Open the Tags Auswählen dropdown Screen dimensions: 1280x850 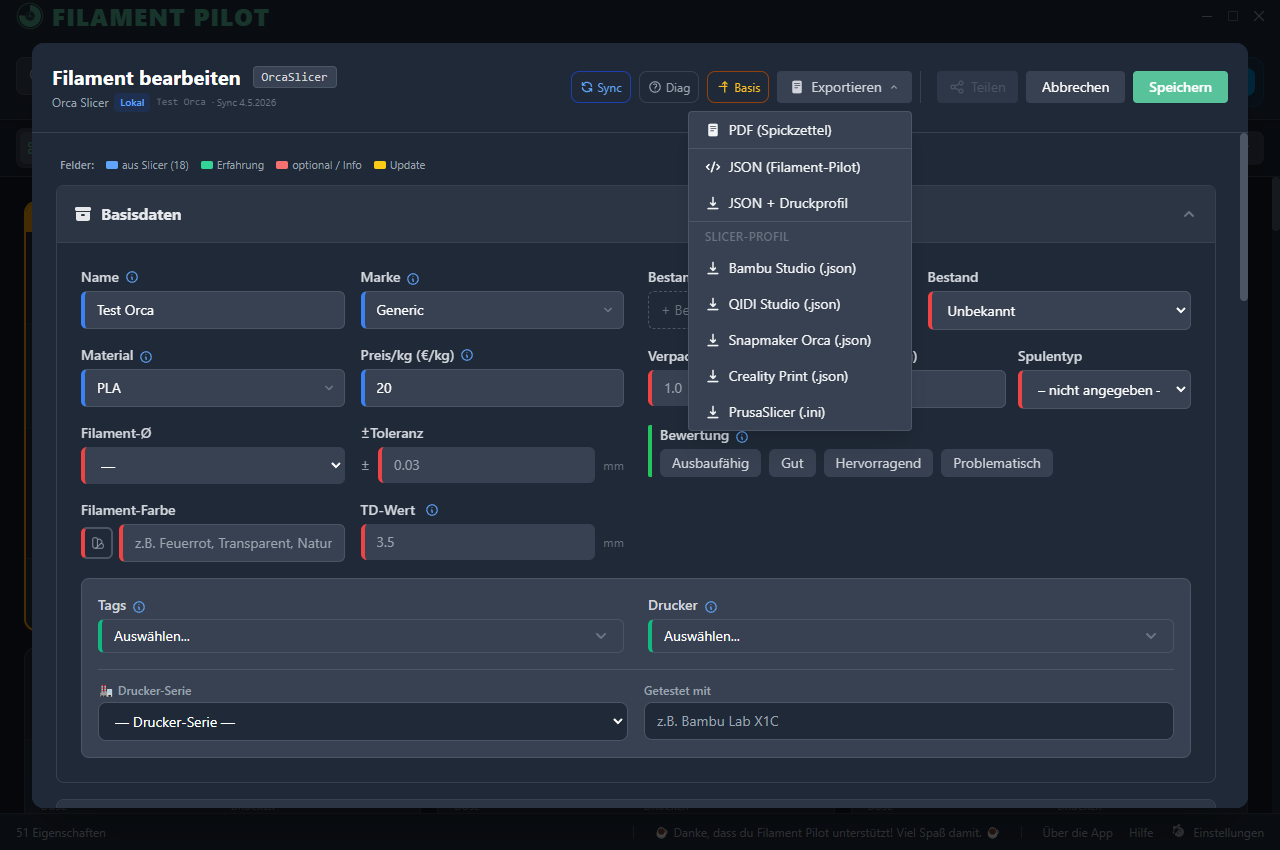[361, 636]
